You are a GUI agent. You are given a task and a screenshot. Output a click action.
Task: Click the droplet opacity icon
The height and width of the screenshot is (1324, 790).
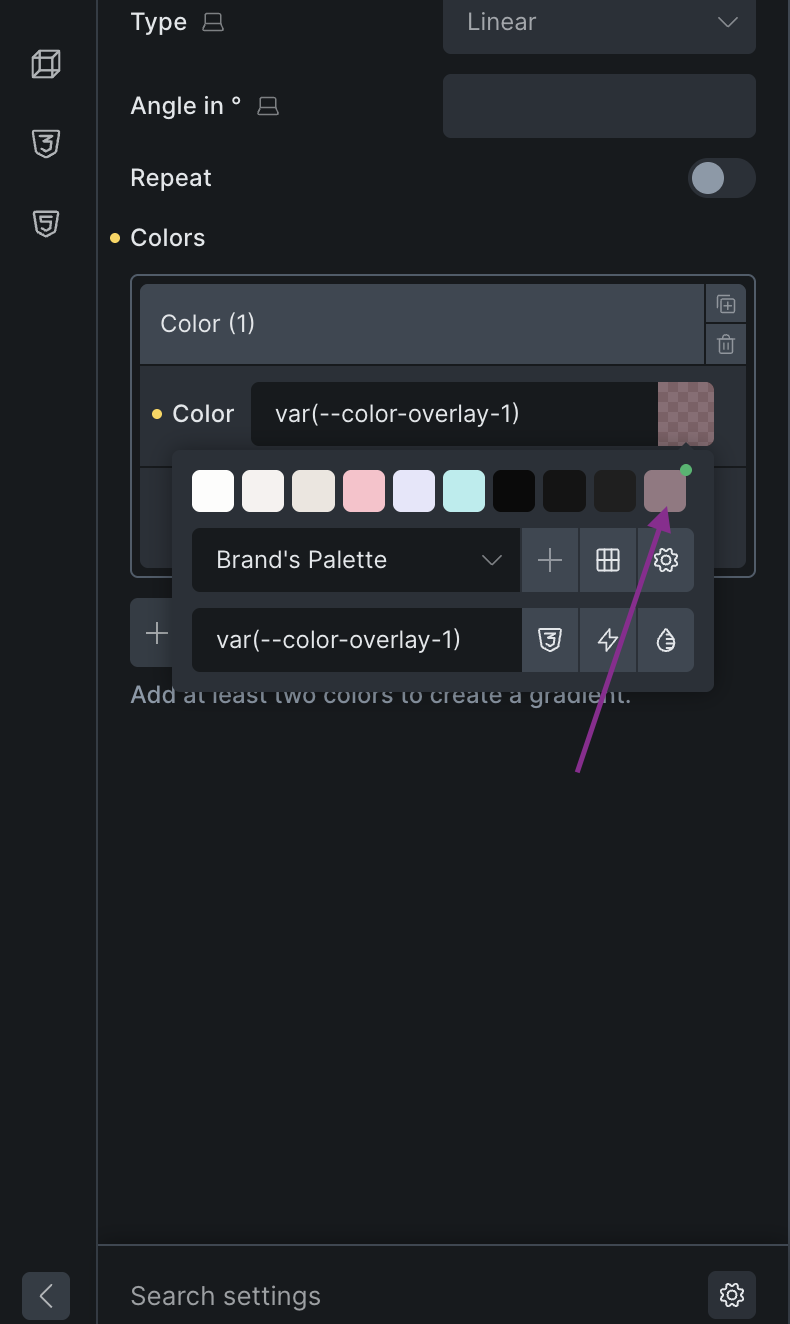click(x=666, y=640)
